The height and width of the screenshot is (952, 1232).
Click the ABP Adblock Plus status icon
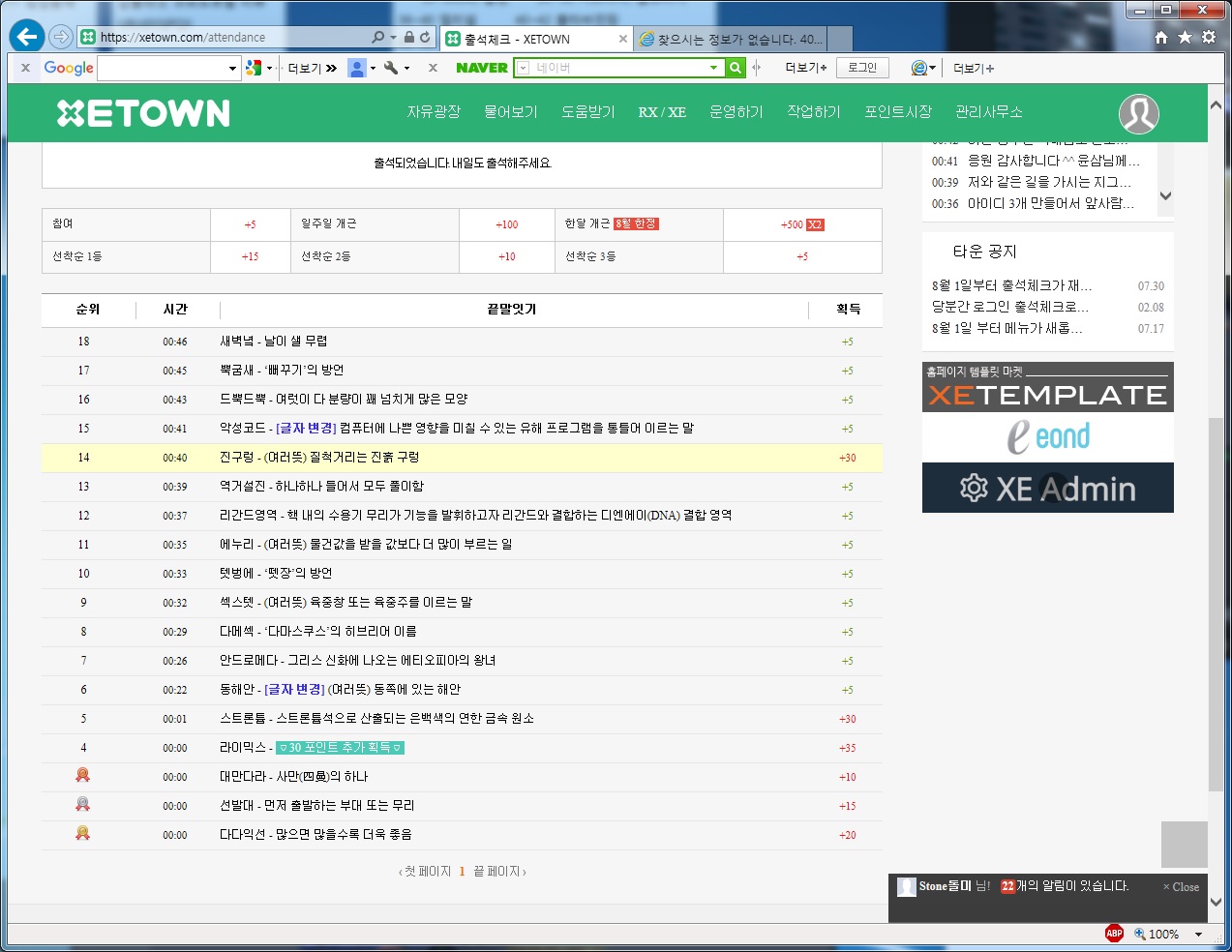tap(1114, 934)
